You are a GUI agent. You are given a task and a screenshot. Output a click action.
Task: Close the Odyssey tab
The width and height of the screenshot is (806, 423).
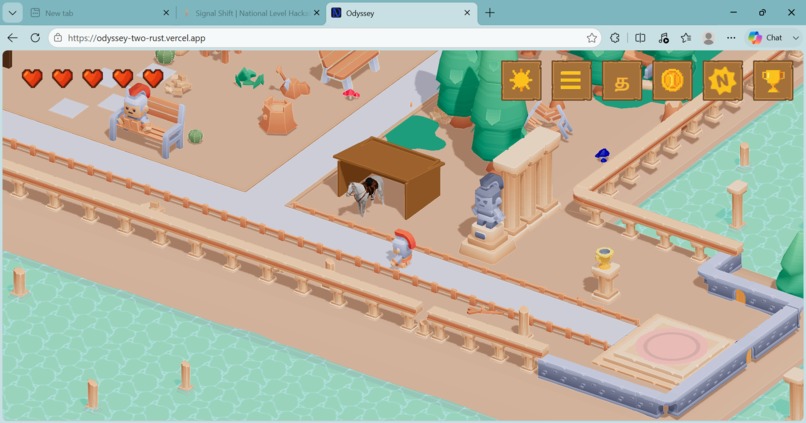pyautogui.click(x=467, y=13)
